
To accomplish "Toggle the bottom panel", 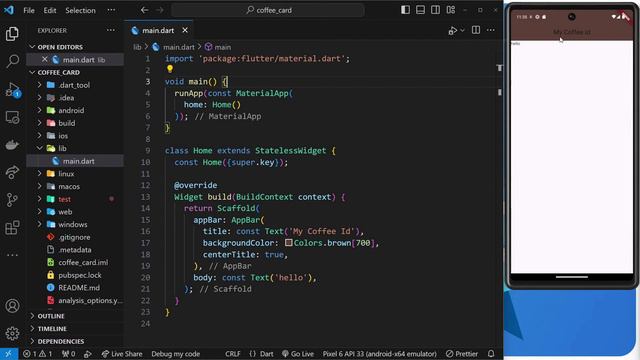I will [x=420, y=10].
